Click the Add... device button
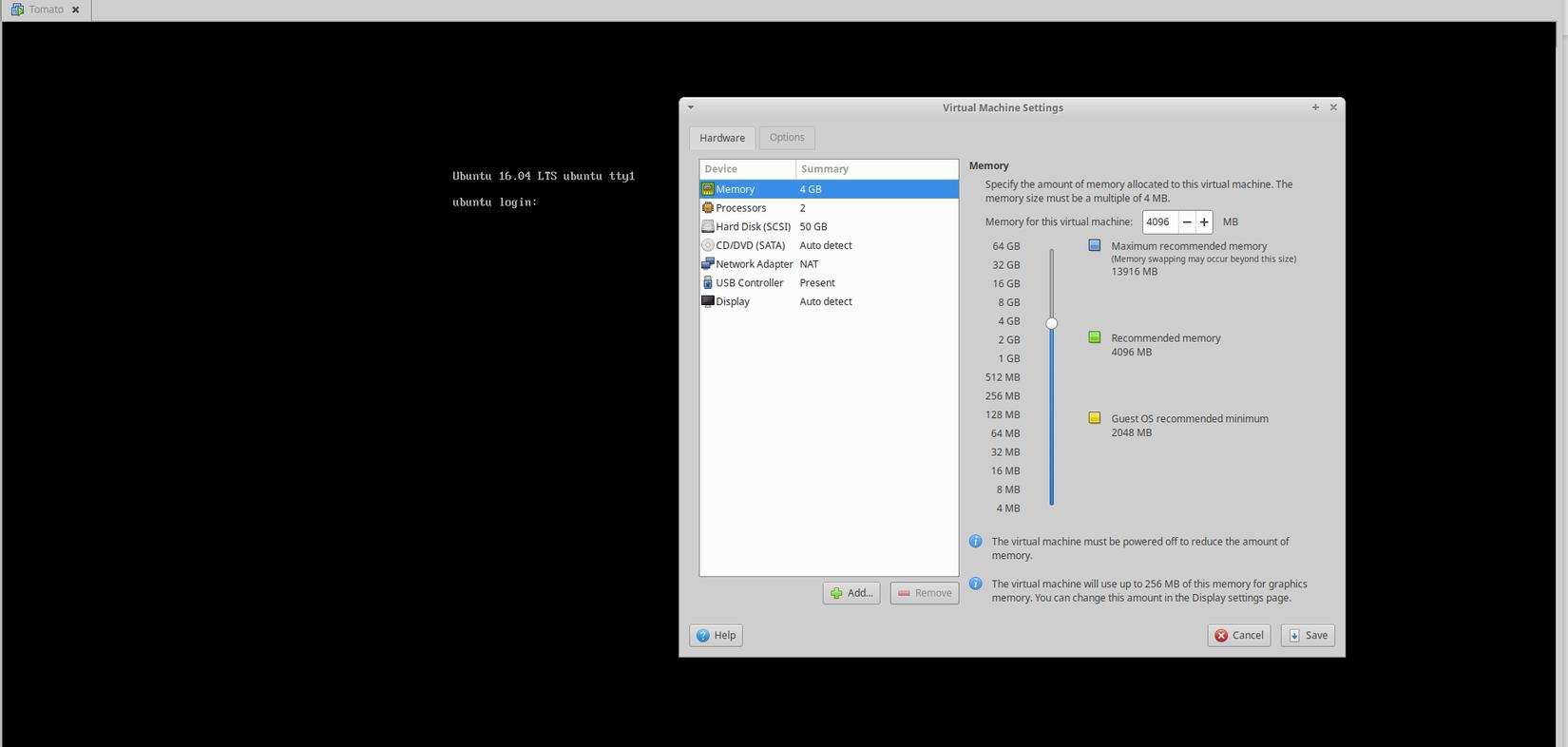The height and width of the screenshot is (747, 1568). (x=851, y=593)
